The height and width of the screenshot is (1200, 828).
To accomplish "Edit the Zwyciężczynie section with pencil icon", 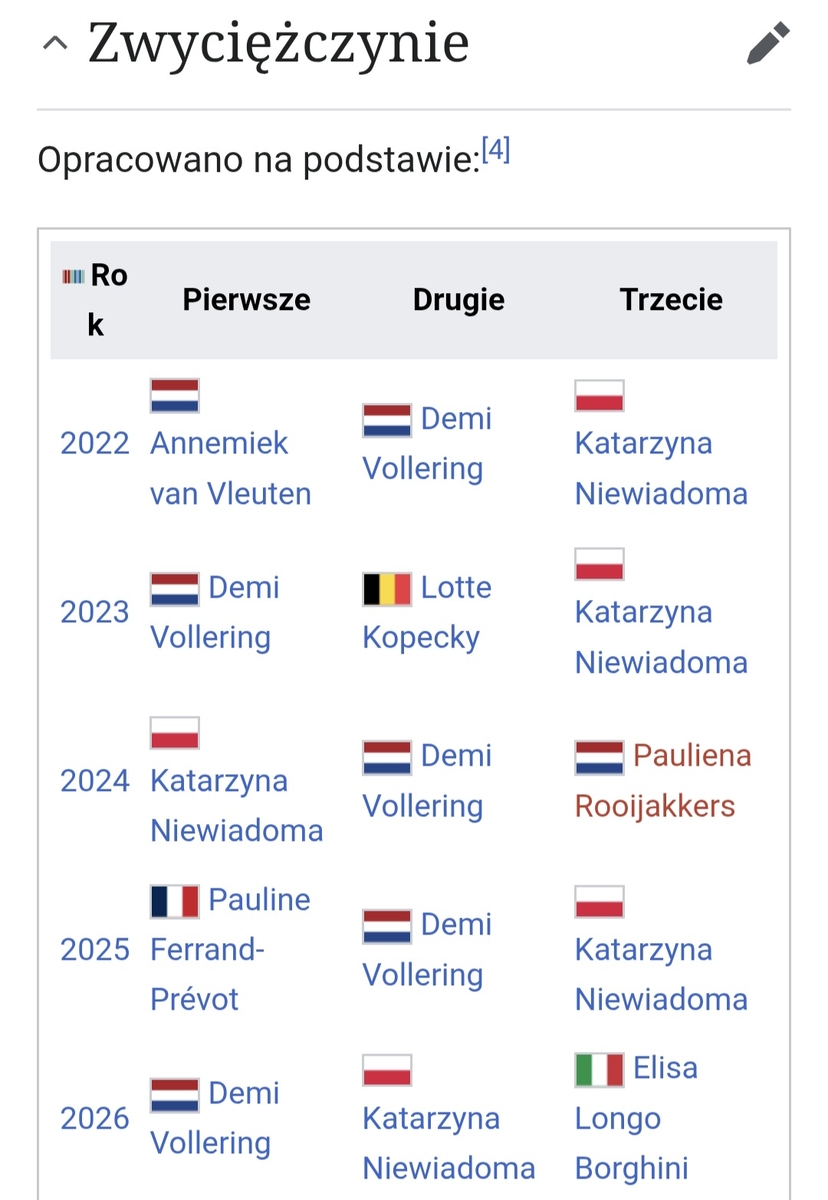I will 768,43.
